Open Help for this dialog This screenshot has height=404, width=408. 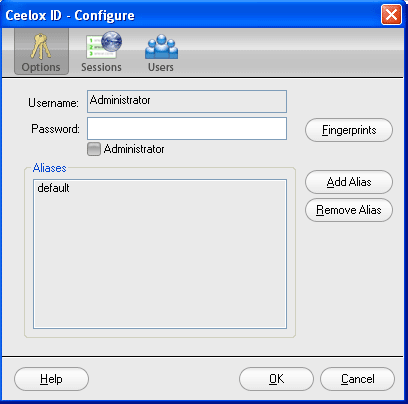coord(51,379)
